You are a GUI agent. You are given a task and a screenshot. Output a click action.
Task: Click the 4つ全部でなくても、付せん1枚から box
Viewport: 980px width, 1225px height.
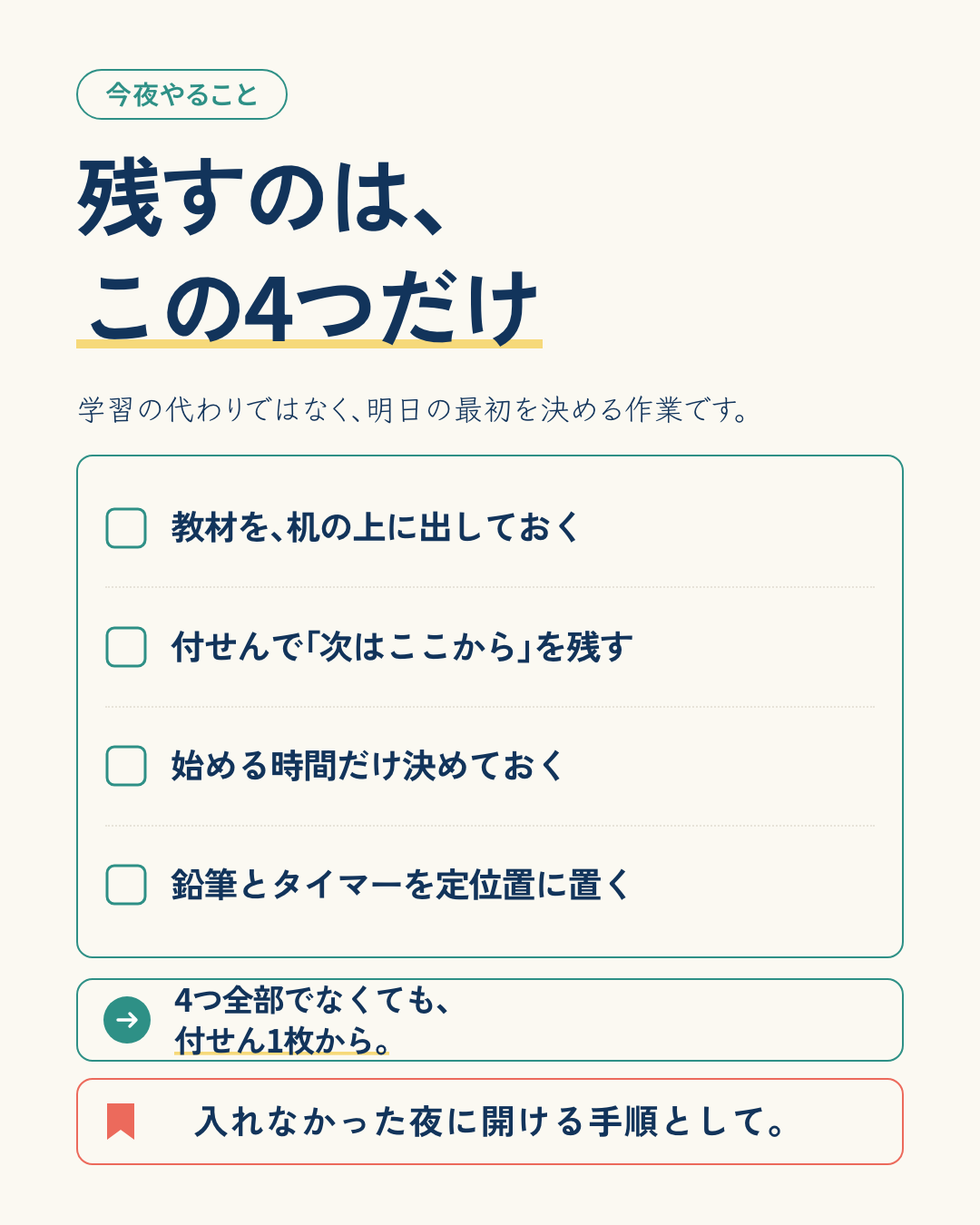tap(490, 1020)
